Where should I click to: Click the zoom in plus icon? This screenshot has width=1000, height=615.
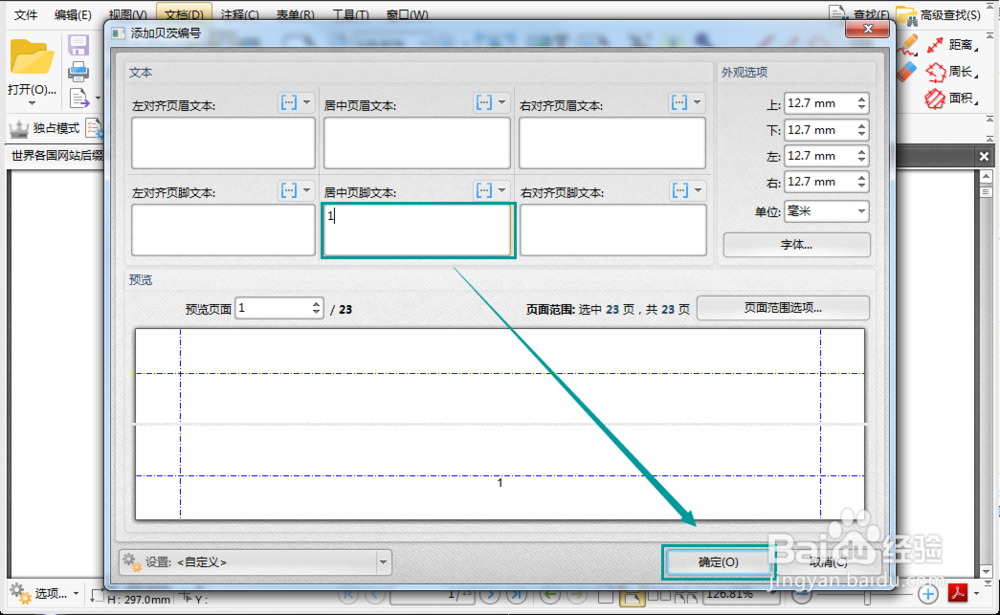point(928,594)
